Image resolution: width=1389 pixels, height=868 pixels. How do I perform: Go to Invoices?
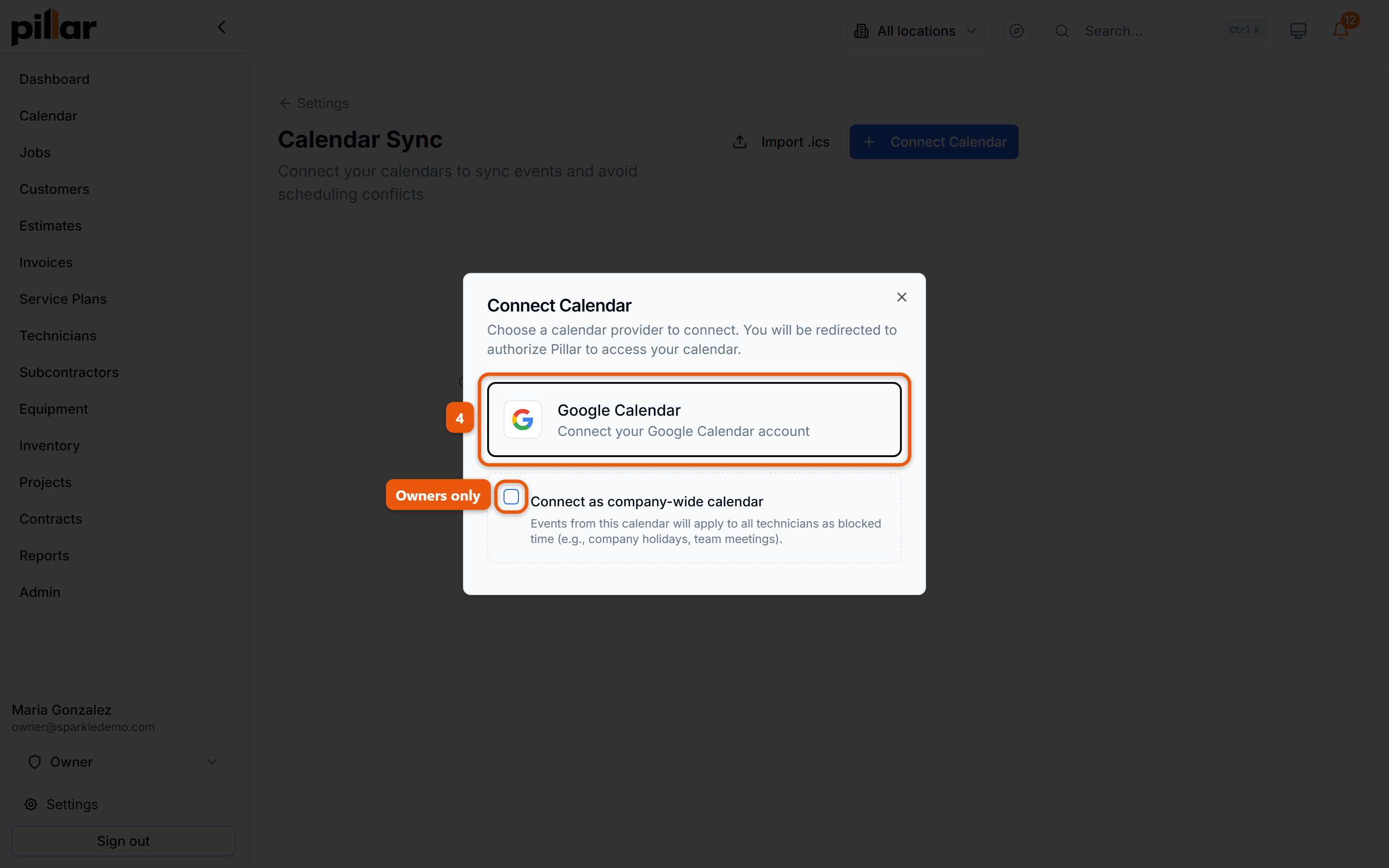(x=46, y=262)
